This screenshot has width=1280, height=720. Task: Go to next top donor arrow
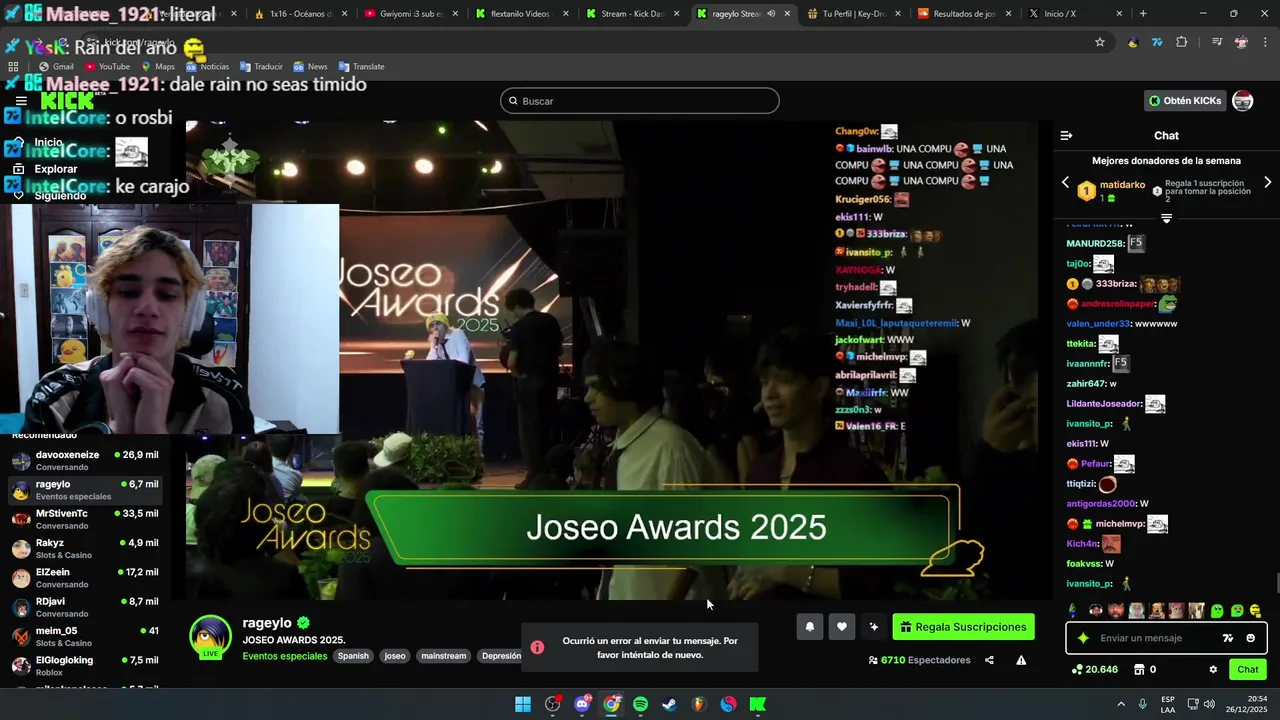pos(1267,183)
